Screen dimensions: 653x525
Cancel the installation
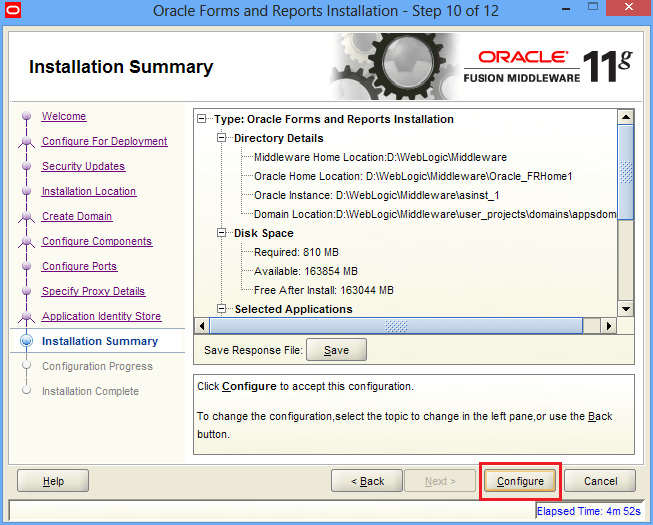pyautogui.click(x=600, y=481)
